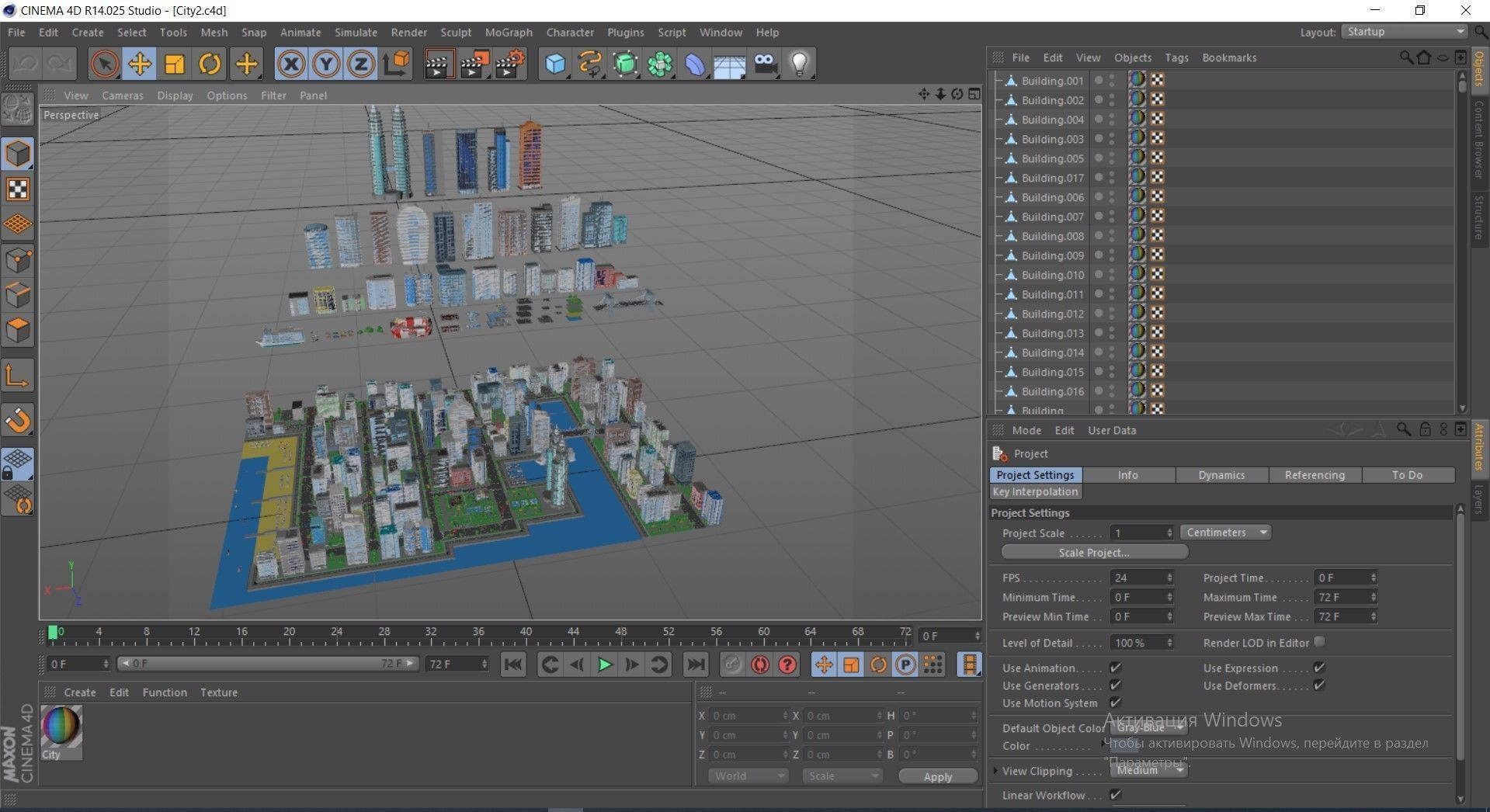Add a Light object
1490x812 pixels.
tap(800, 64)
